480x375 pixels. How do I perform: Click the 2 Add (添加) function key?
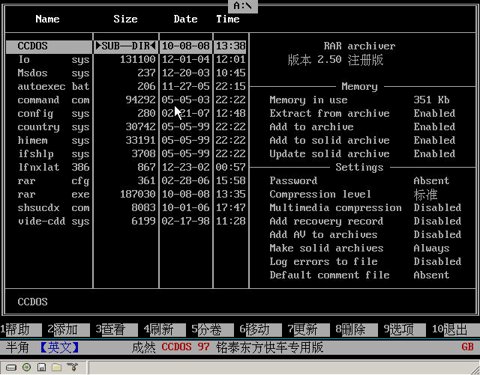point(69,330)
